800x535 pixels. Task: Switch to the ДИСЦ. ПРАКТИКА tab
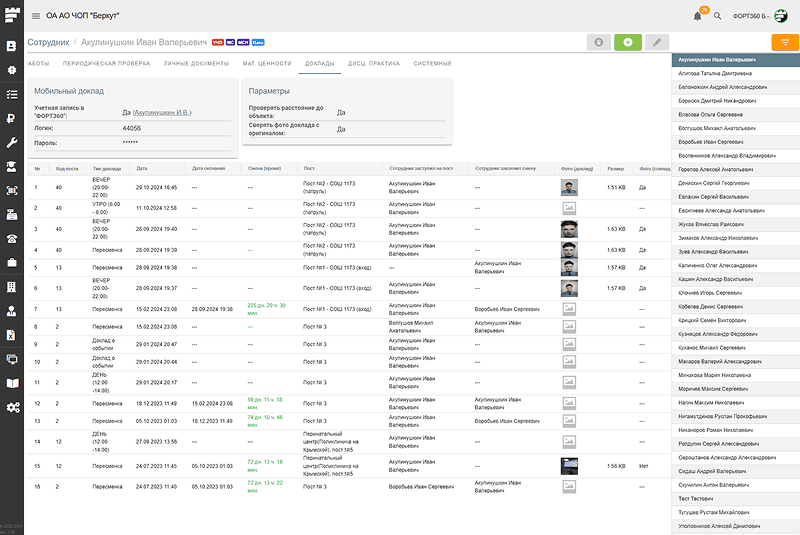coord(374,64)
